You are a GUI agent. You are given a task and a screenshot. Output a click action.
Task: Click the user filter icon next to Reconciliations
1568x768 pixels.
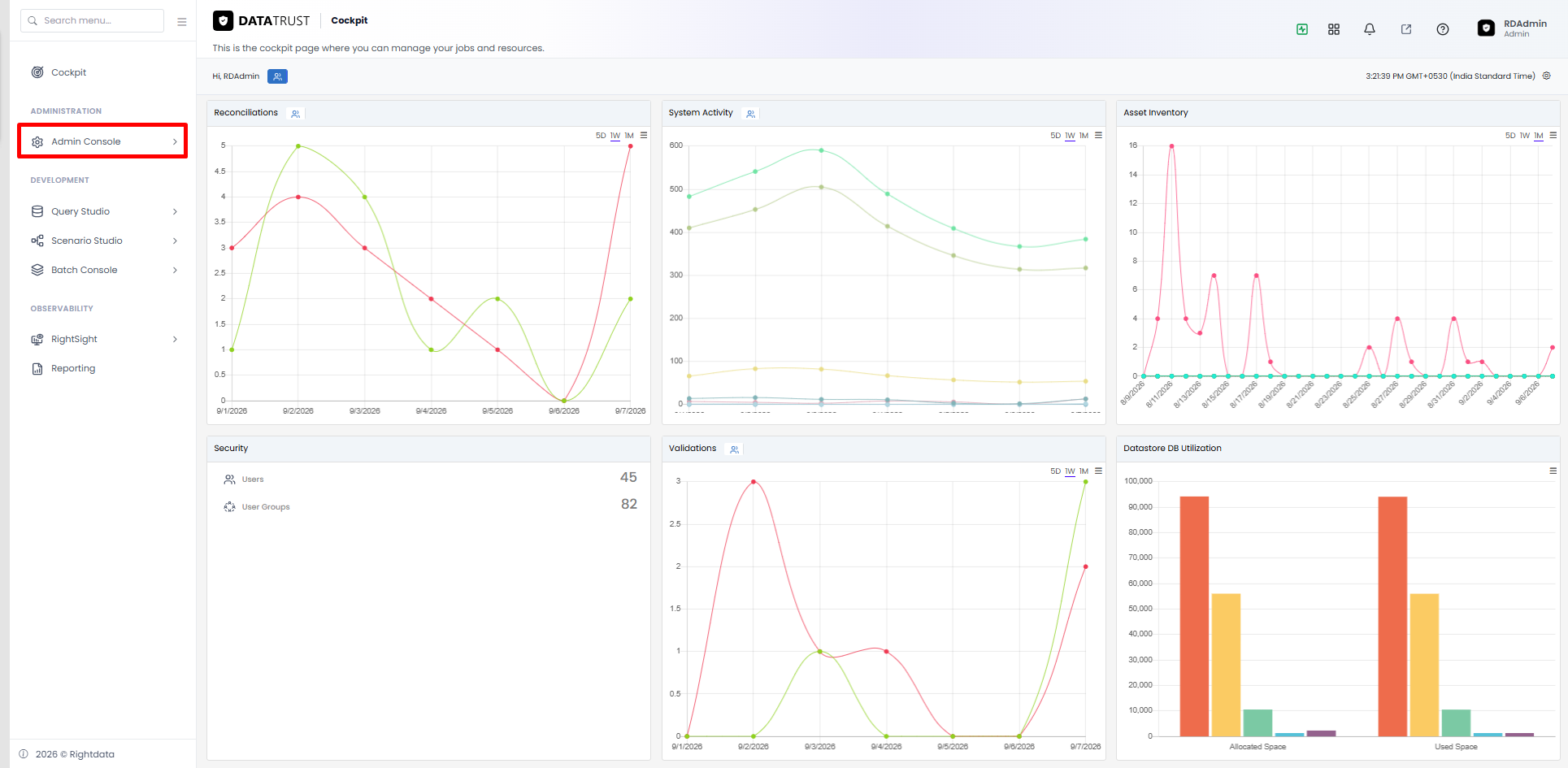[296, 114]
